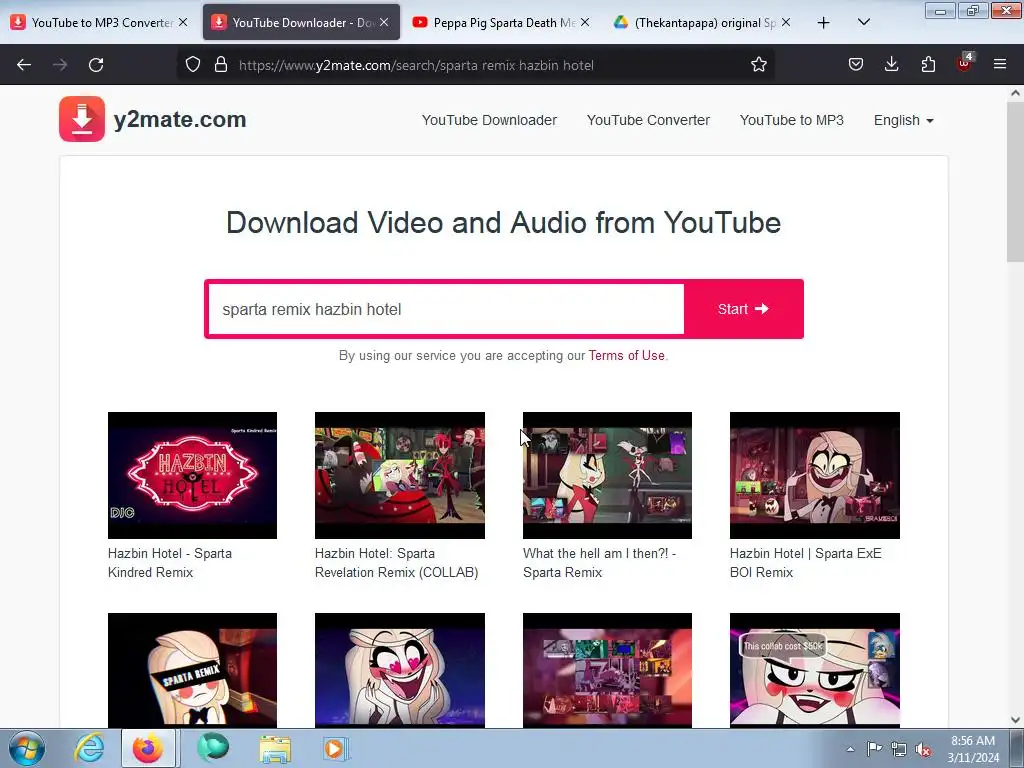
Task: Open the Pocket save icon
Action: pyautogui.click(x=856, y=65)
